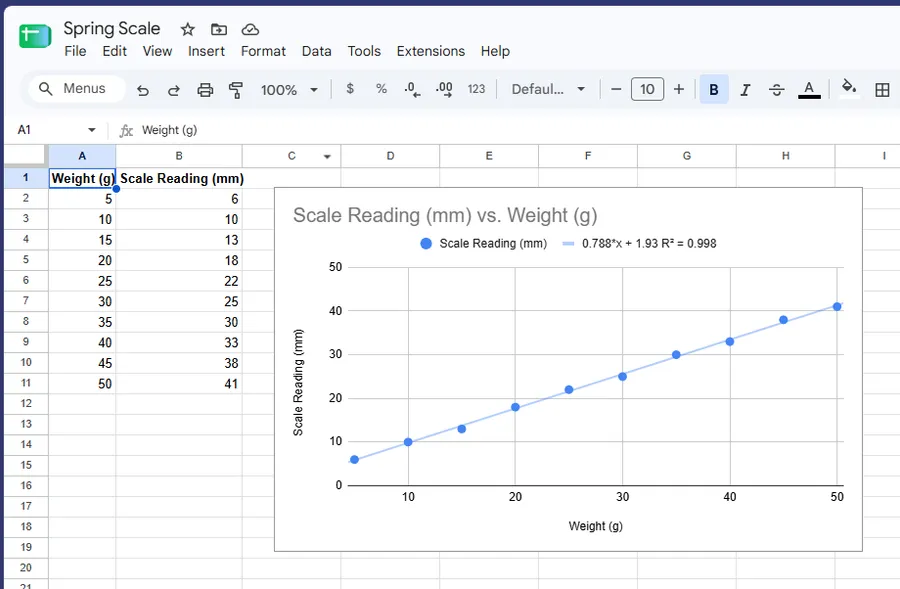
Task: Increase decimal places
Action: (444, 90)
